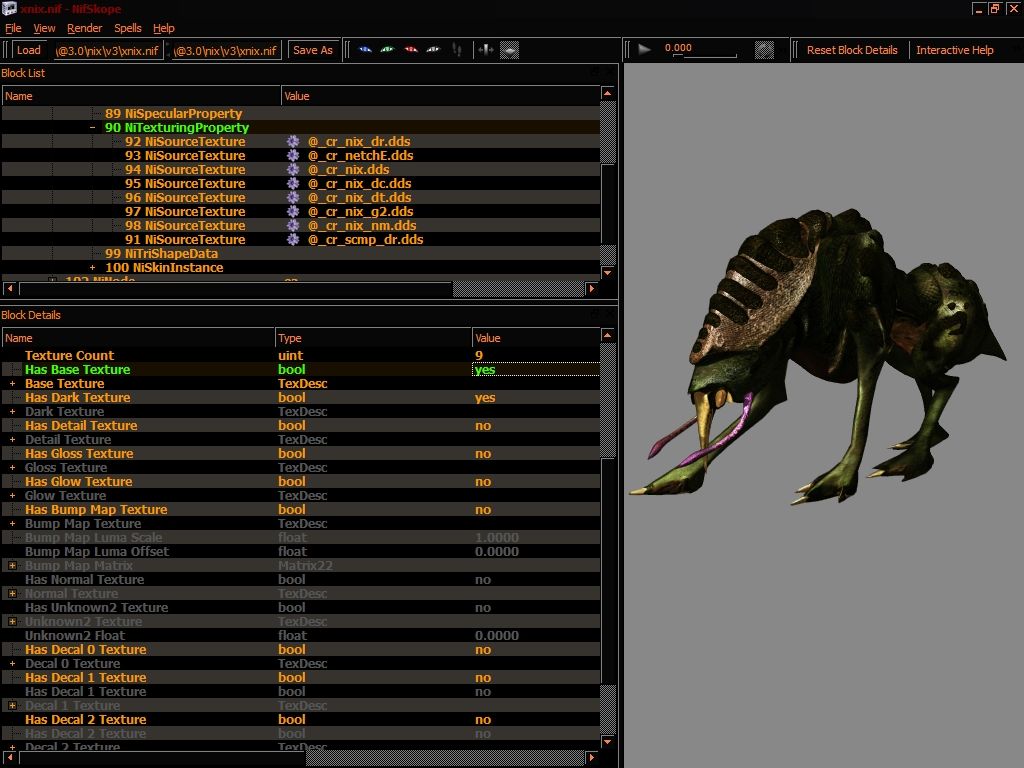Click the Texture Count value 9
The width and height of the screenshot is (1024, 768).
[x=479, y=356]
